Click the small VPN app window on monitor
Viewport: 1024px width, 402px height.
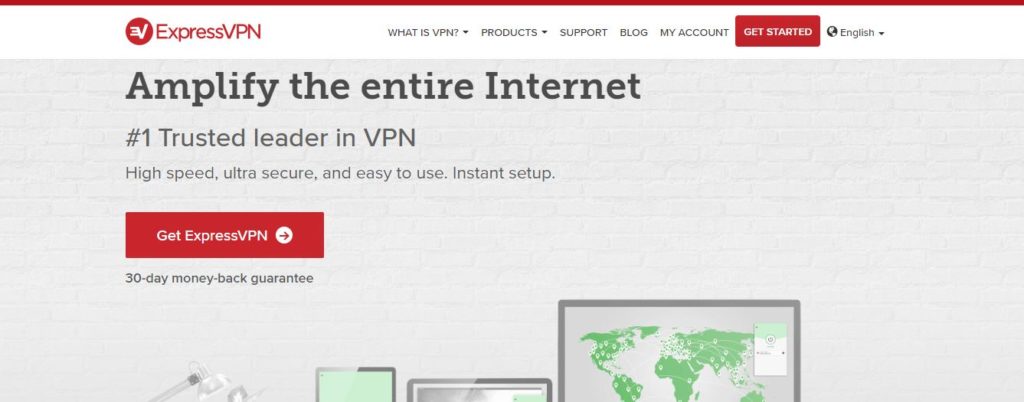[770, 349]
